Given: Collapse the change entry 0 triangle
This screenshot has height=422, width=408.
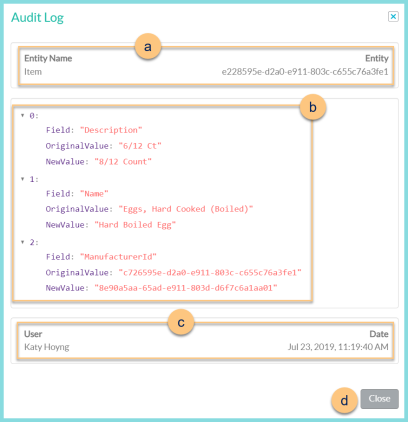Looking at the screenshot, I should click(23, 115).
